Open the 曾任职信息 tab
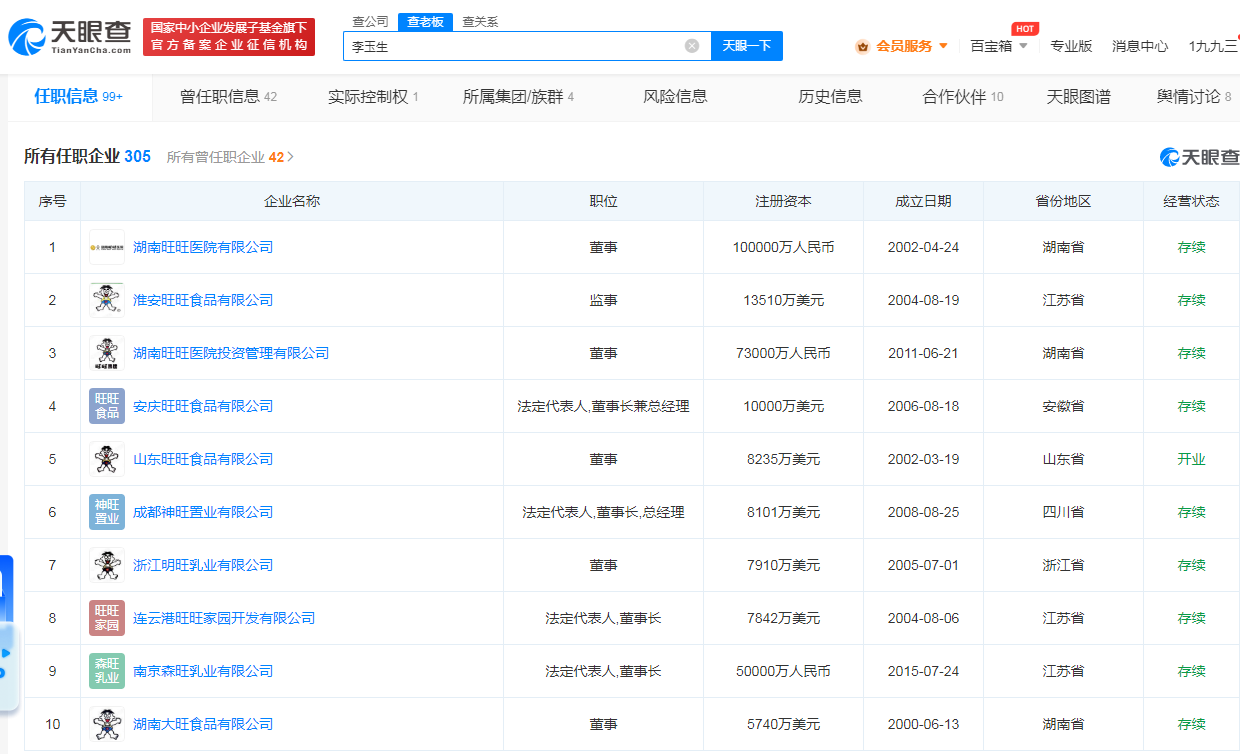The width and height of the screenshot is (1240, 754). [x=228, y=97]
